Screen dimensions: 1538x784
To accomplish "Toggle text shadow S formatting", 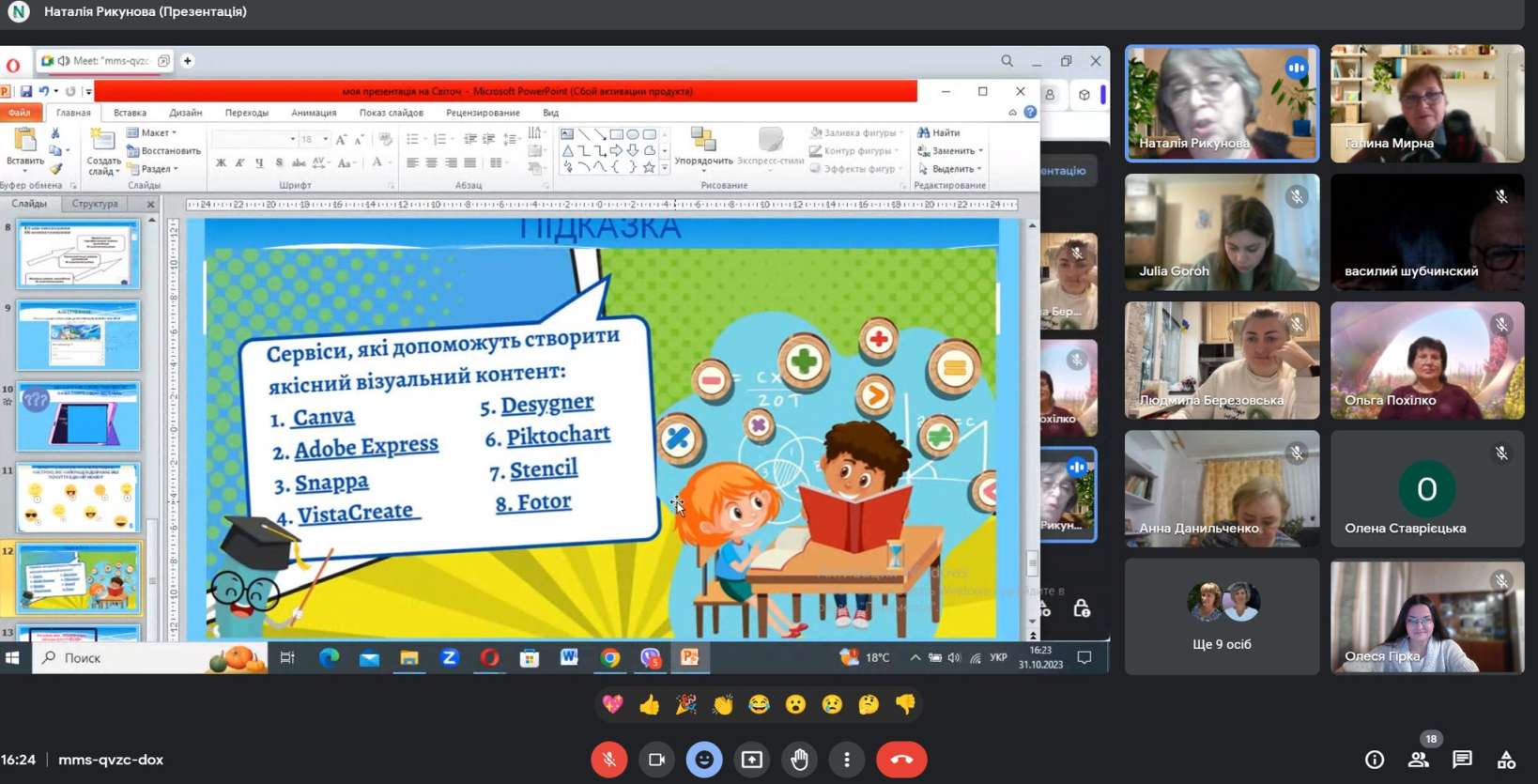I will tap(279, 163).
